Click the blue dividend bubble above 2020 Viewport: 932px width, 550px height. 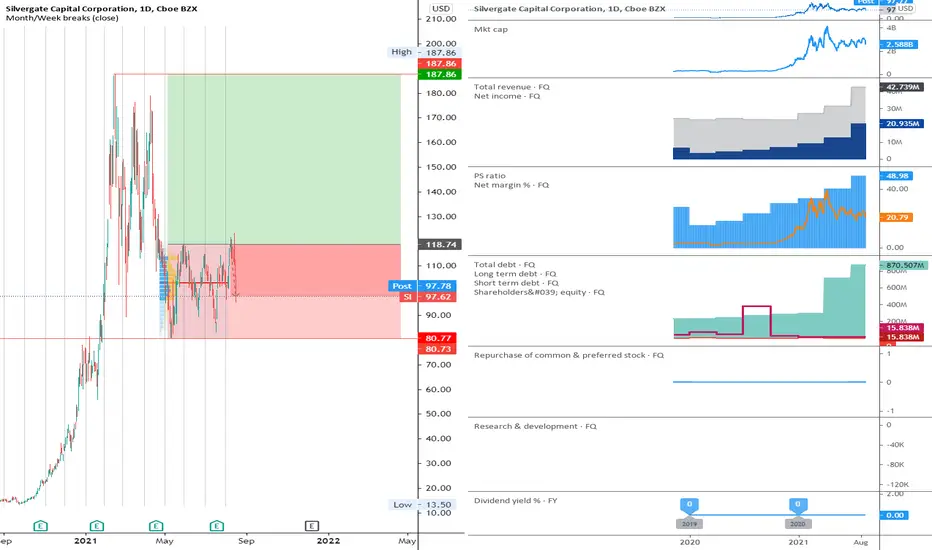(798, 505)
